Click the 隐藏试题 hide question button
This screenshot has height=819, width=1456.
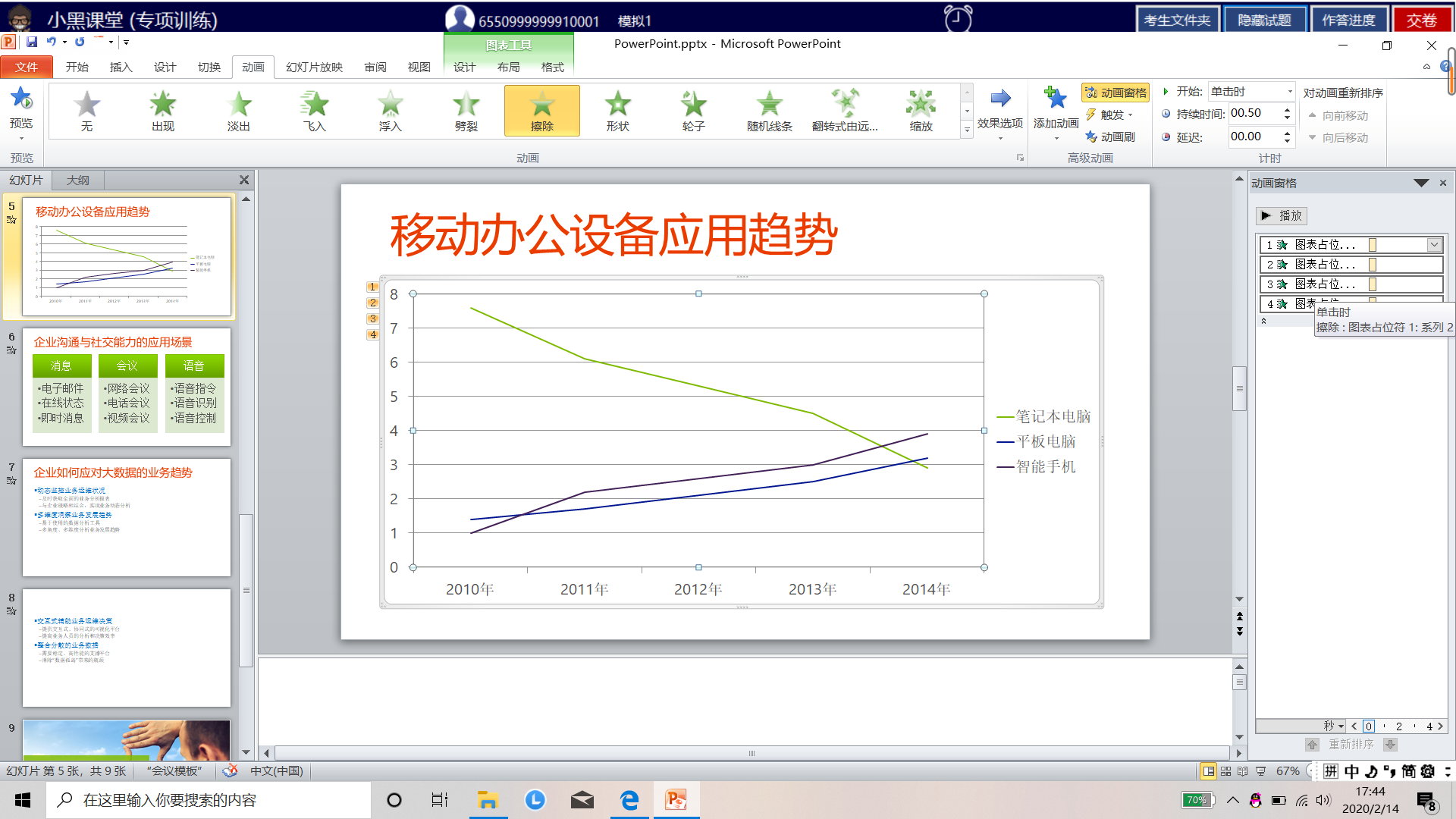(1264, 20)
